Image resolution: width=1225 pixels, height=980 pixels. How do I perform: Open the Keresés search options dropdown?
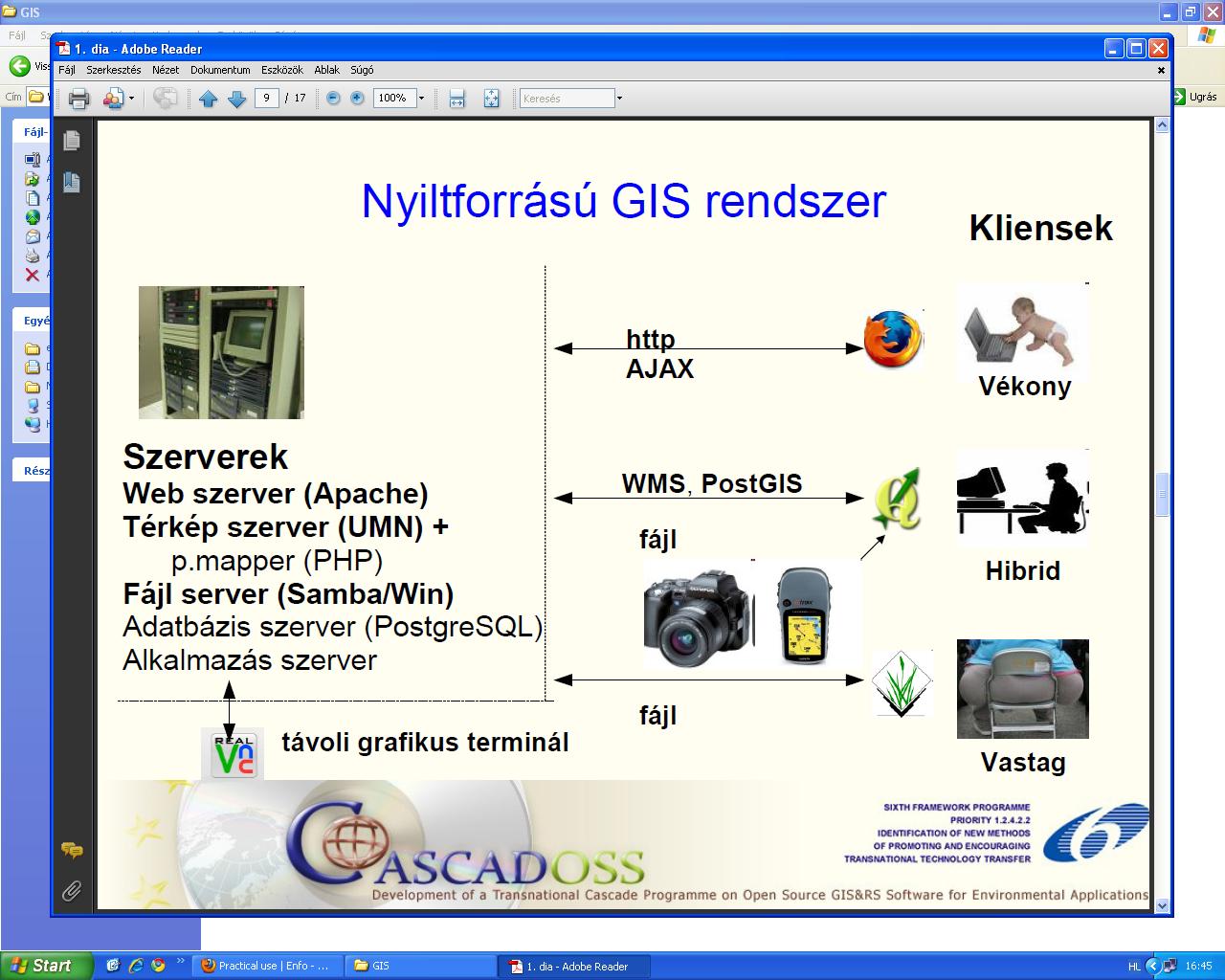pos(619,99)
